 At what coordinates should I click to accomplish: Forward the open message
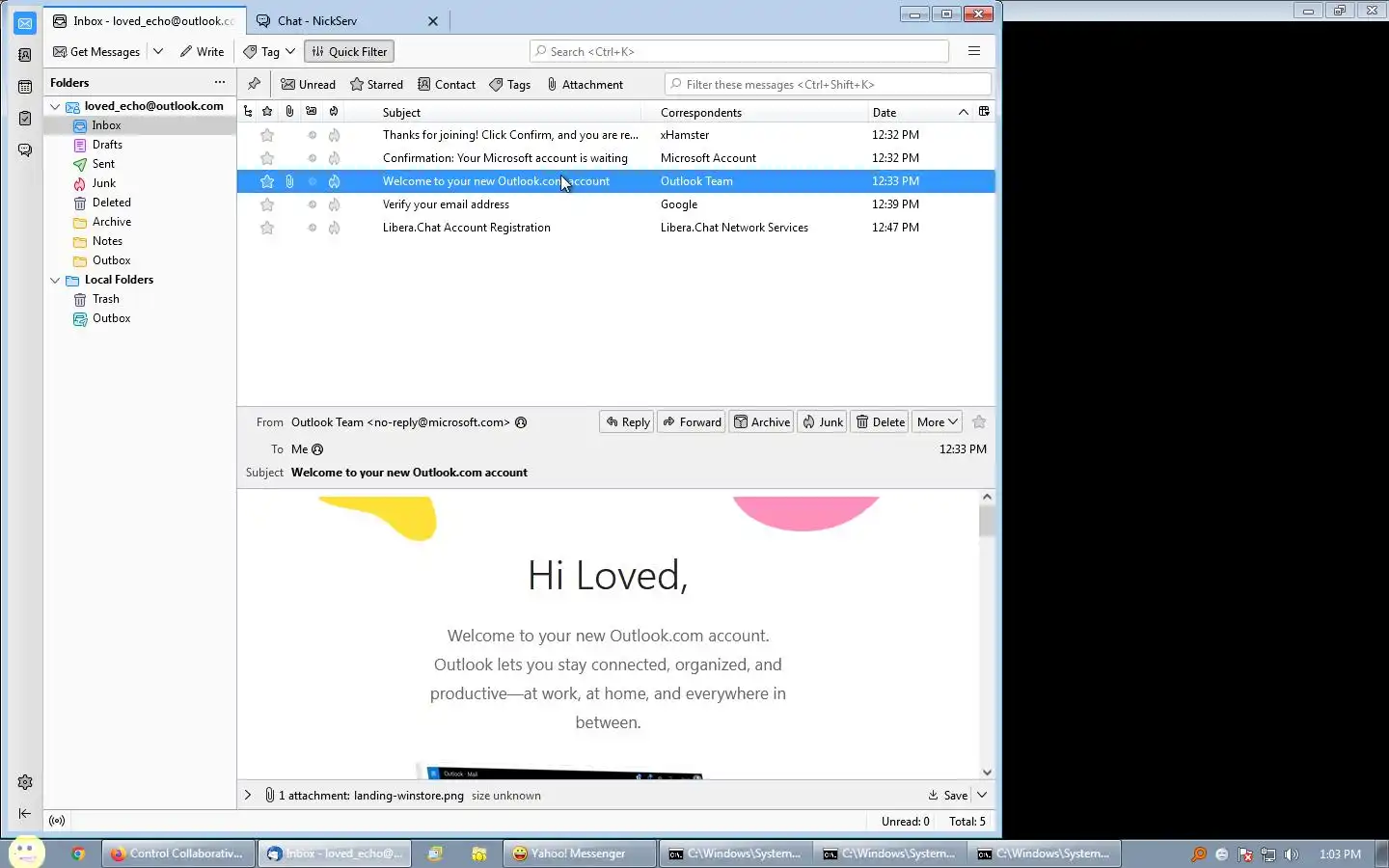pyautogui.click(x=692, y=422)
